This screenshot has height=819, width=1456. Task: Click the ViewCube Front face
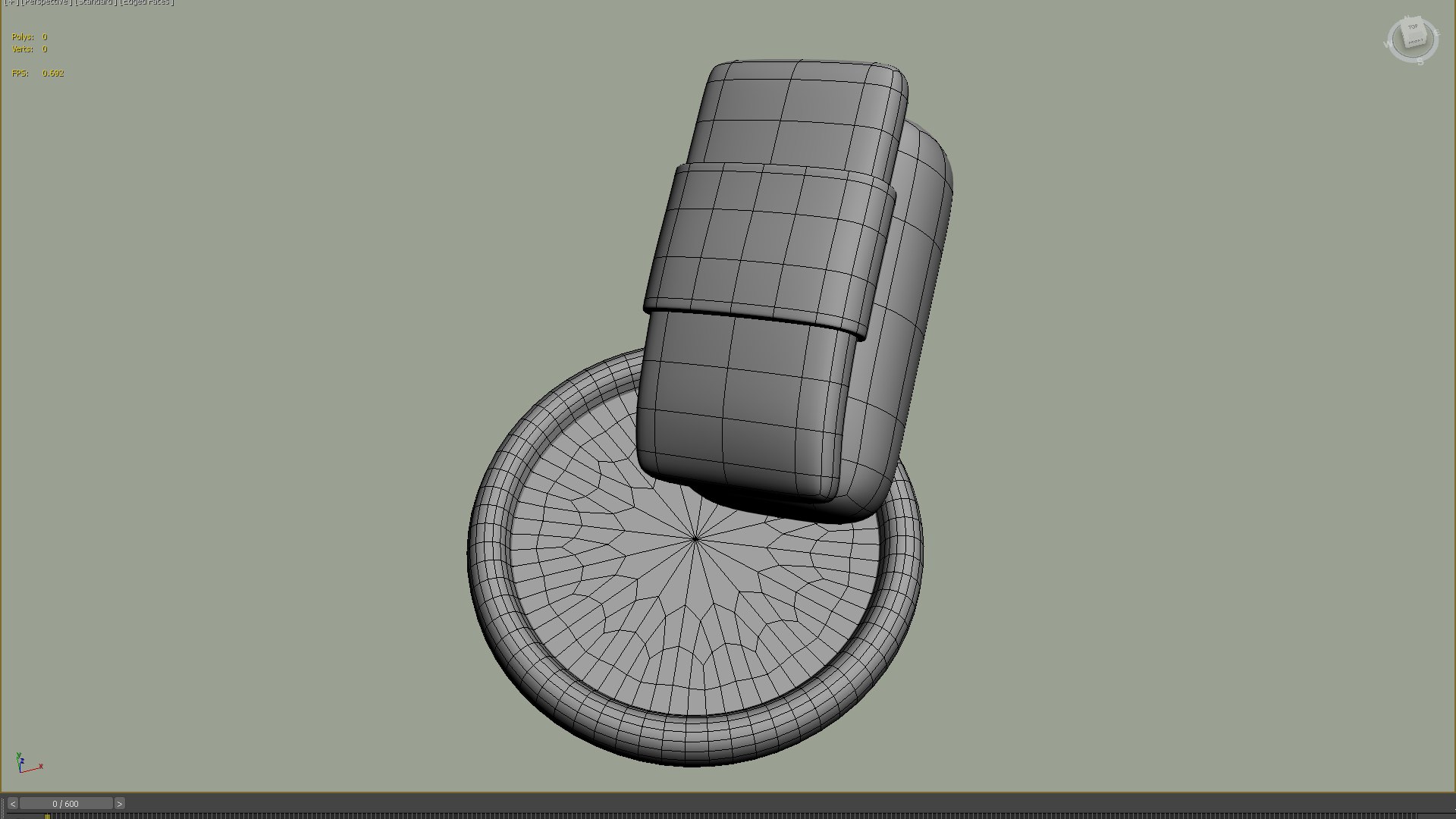1416,42
